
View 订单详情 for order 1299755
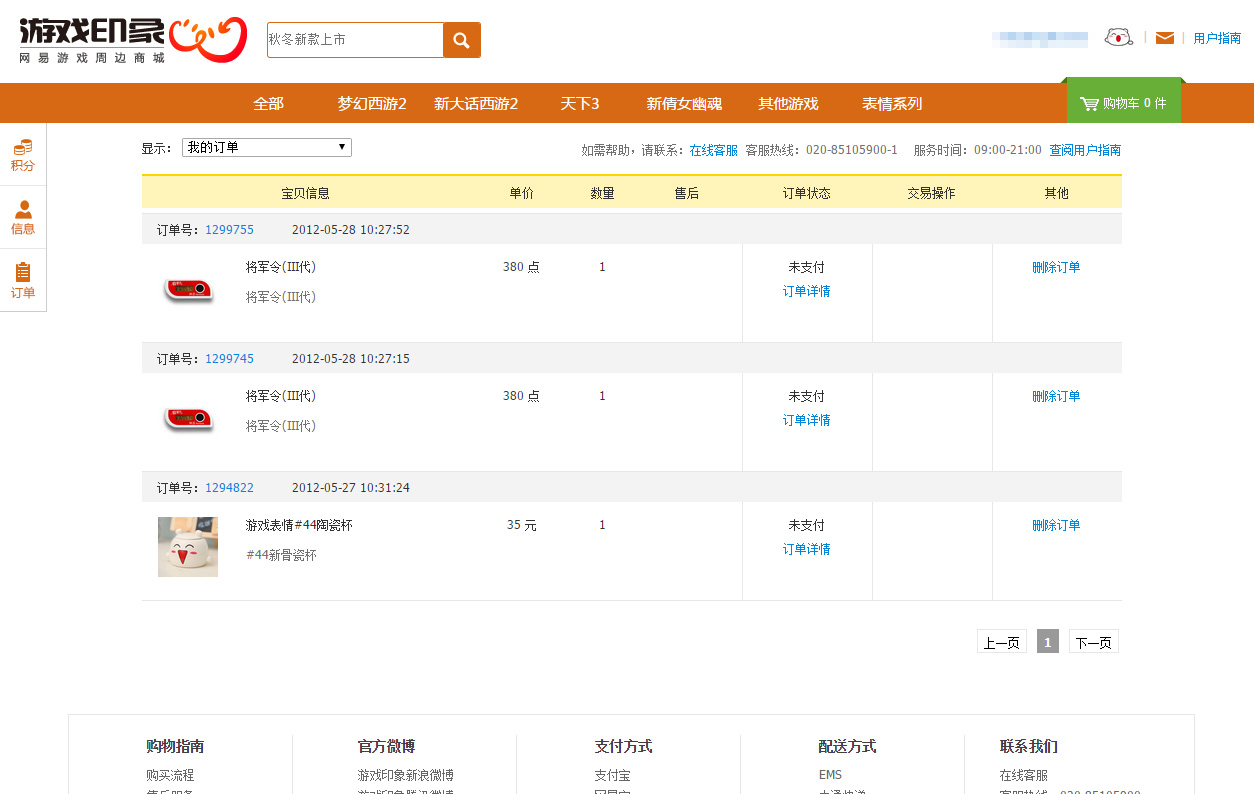point(807,291)
